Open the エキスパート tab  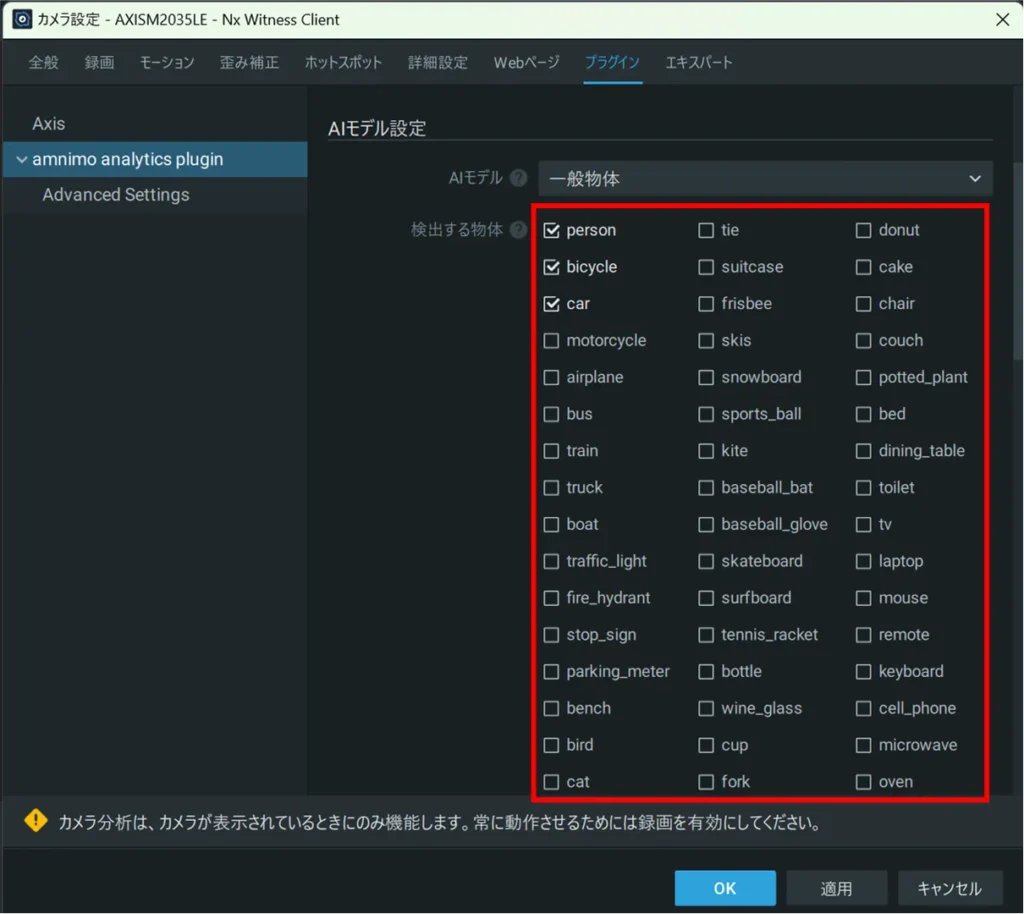699,62
